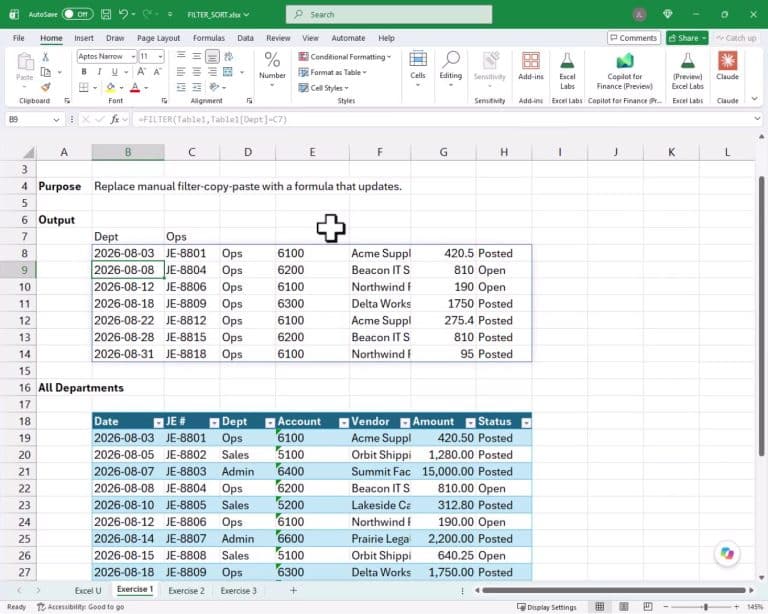Click the Search box in title bar
The image size is (768, 614).
coord(389,15)
